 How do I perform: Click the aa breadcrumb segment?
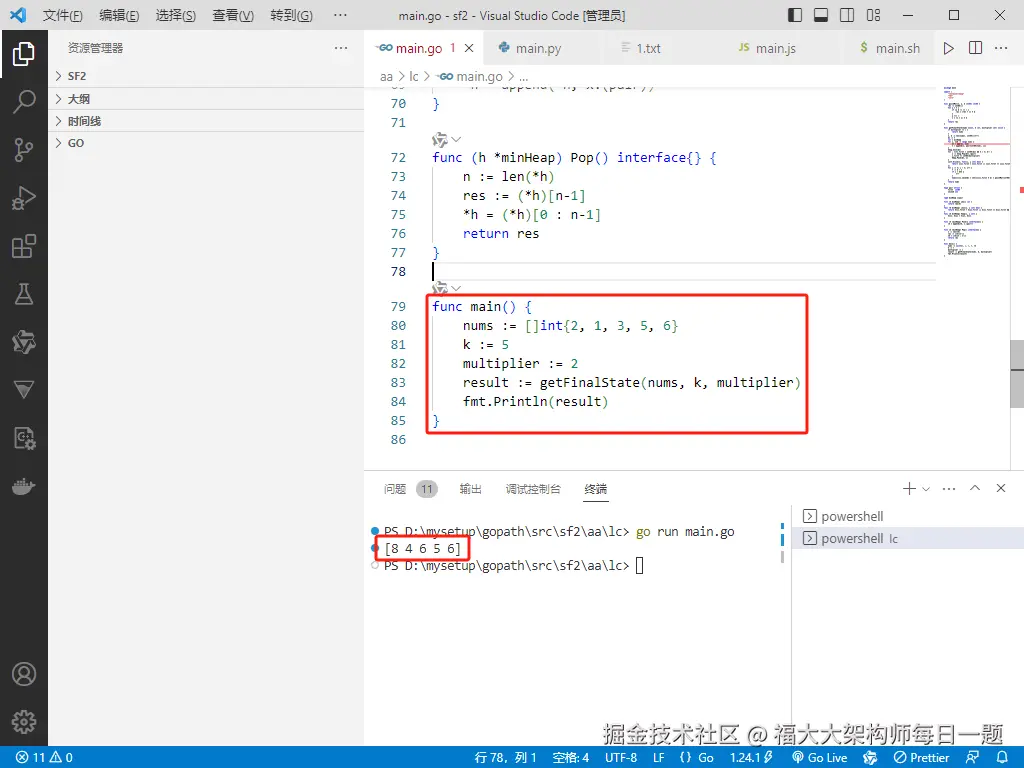tap(387, 77)
